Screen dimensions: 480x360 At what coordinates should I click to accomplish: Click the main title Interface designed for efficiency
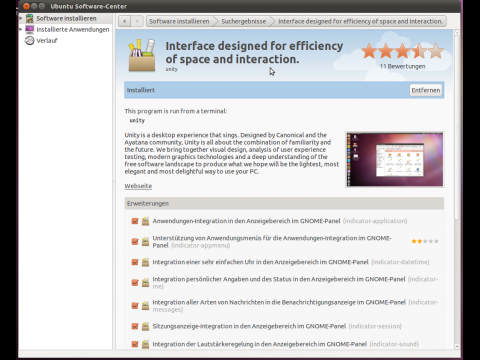click(x=254, y=52)
